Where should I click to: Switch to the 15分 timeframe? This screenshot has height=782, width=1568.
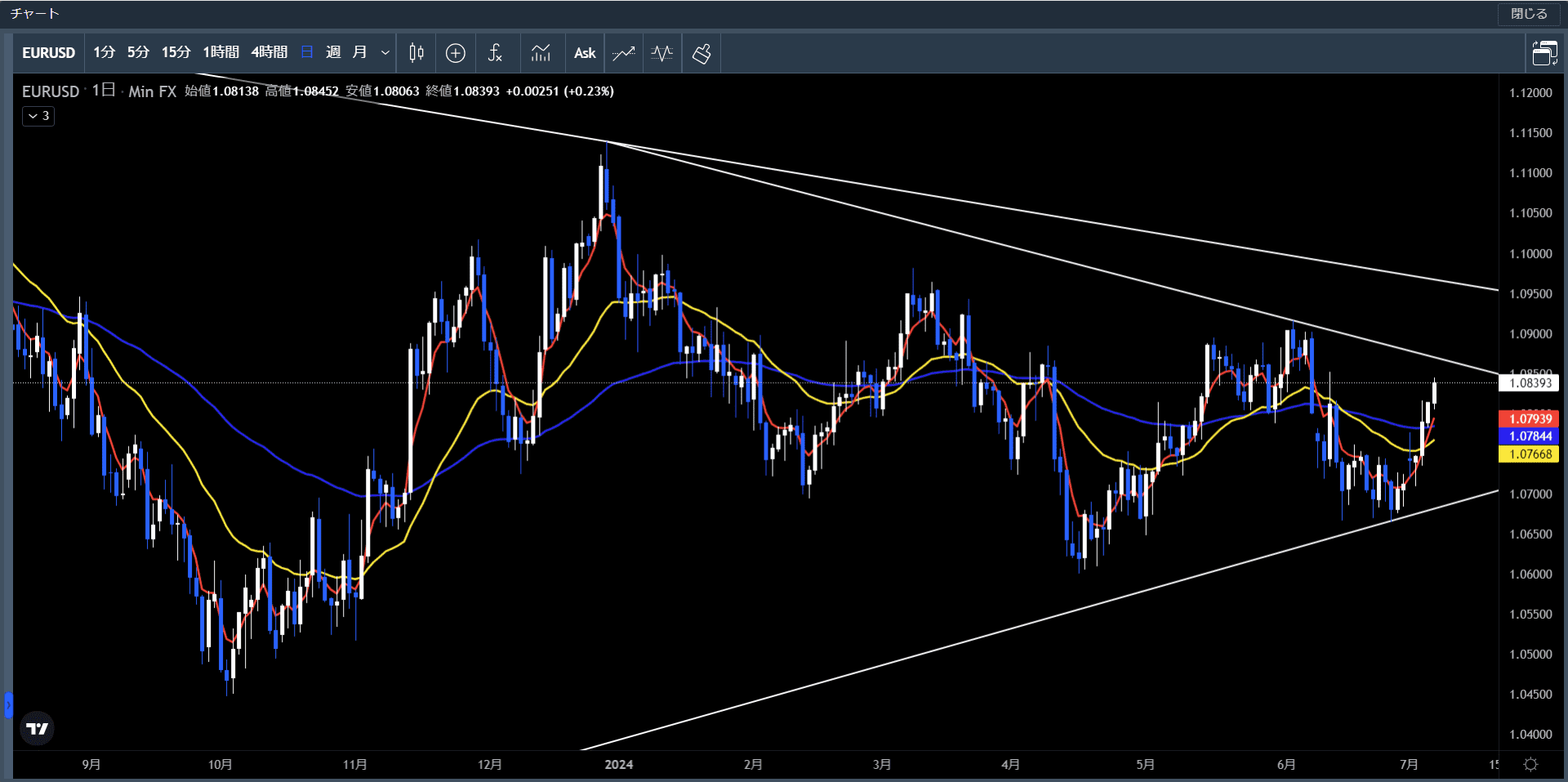click(176, 52)
